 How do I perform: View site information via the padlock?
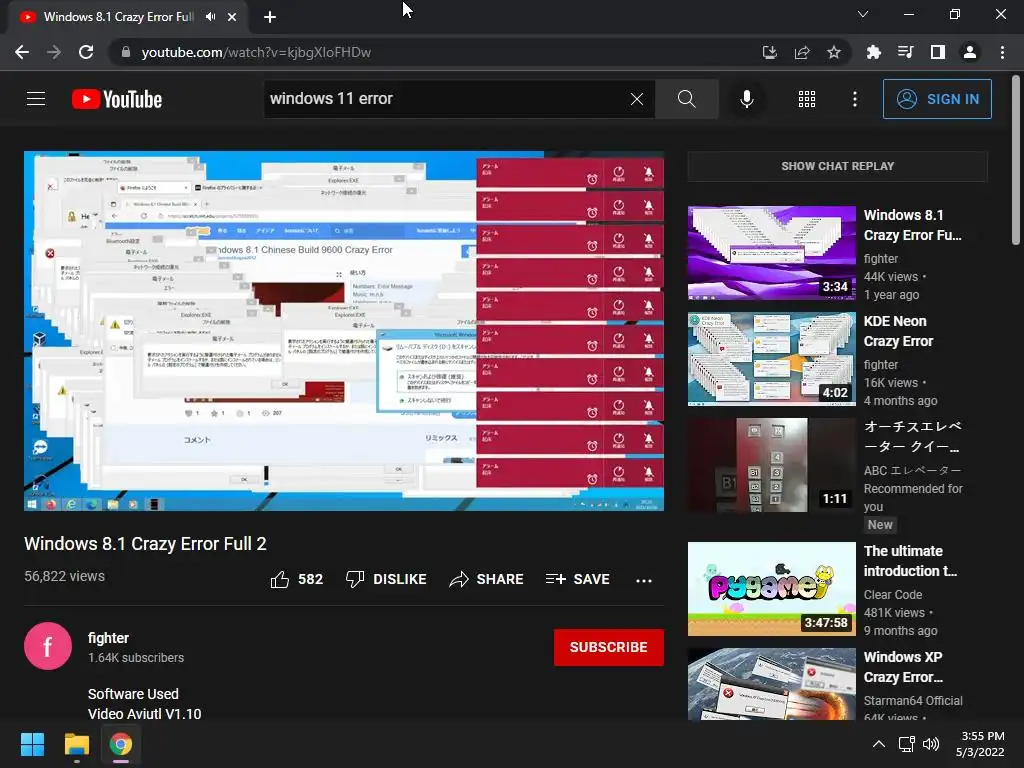126,52
